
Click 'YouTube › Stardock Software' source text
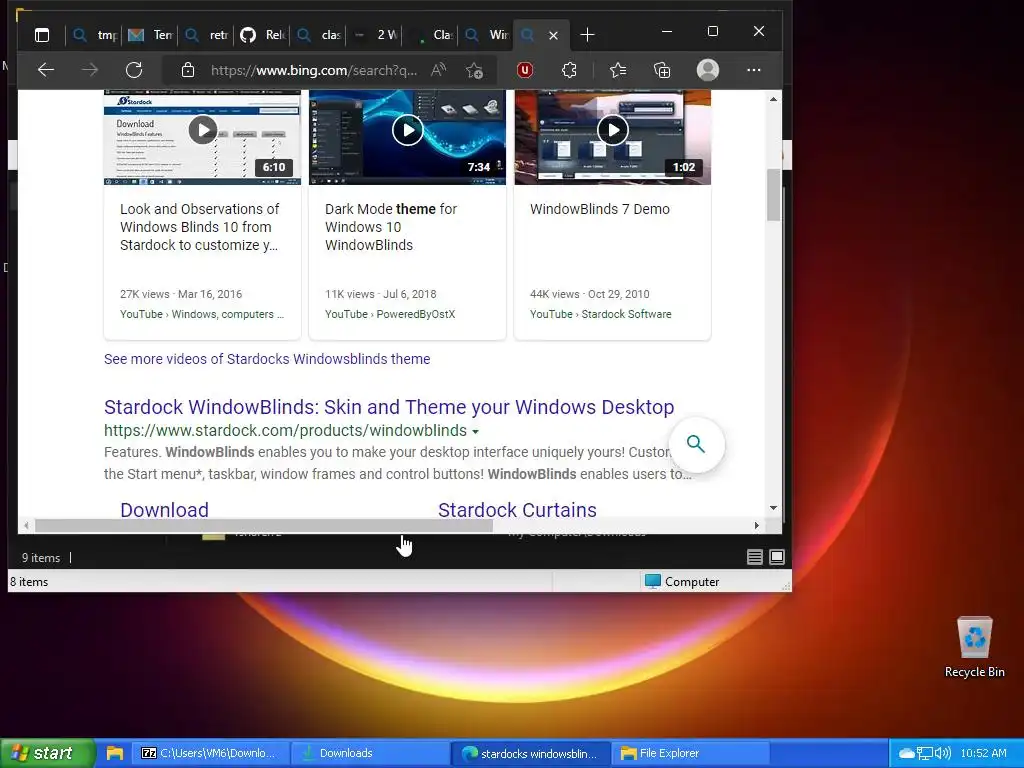pyautogui.click(x=600, y=314)
